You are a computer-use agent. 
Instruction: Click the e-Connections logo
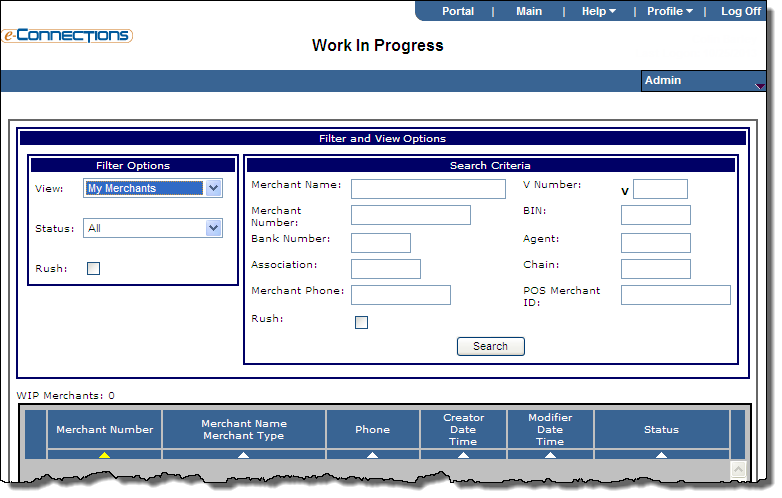click(x=66, y=35)
